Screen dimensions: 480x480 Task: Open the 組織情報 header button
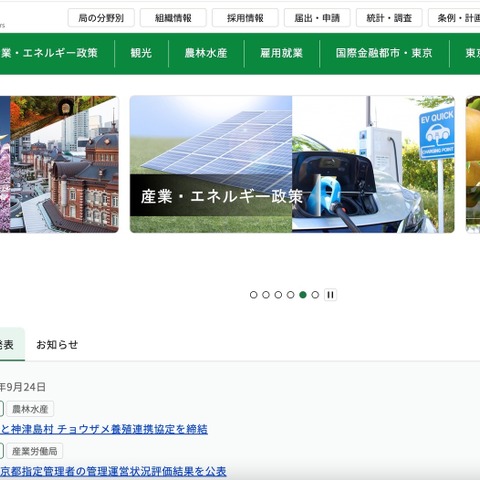[x=173, y=18]
